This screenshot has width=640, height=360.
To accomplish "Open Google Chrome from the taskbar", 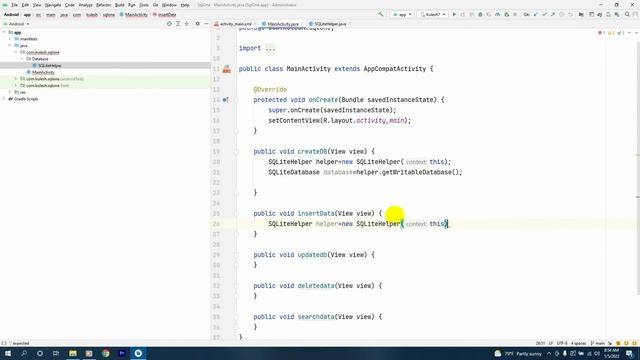I will (106, 353).
